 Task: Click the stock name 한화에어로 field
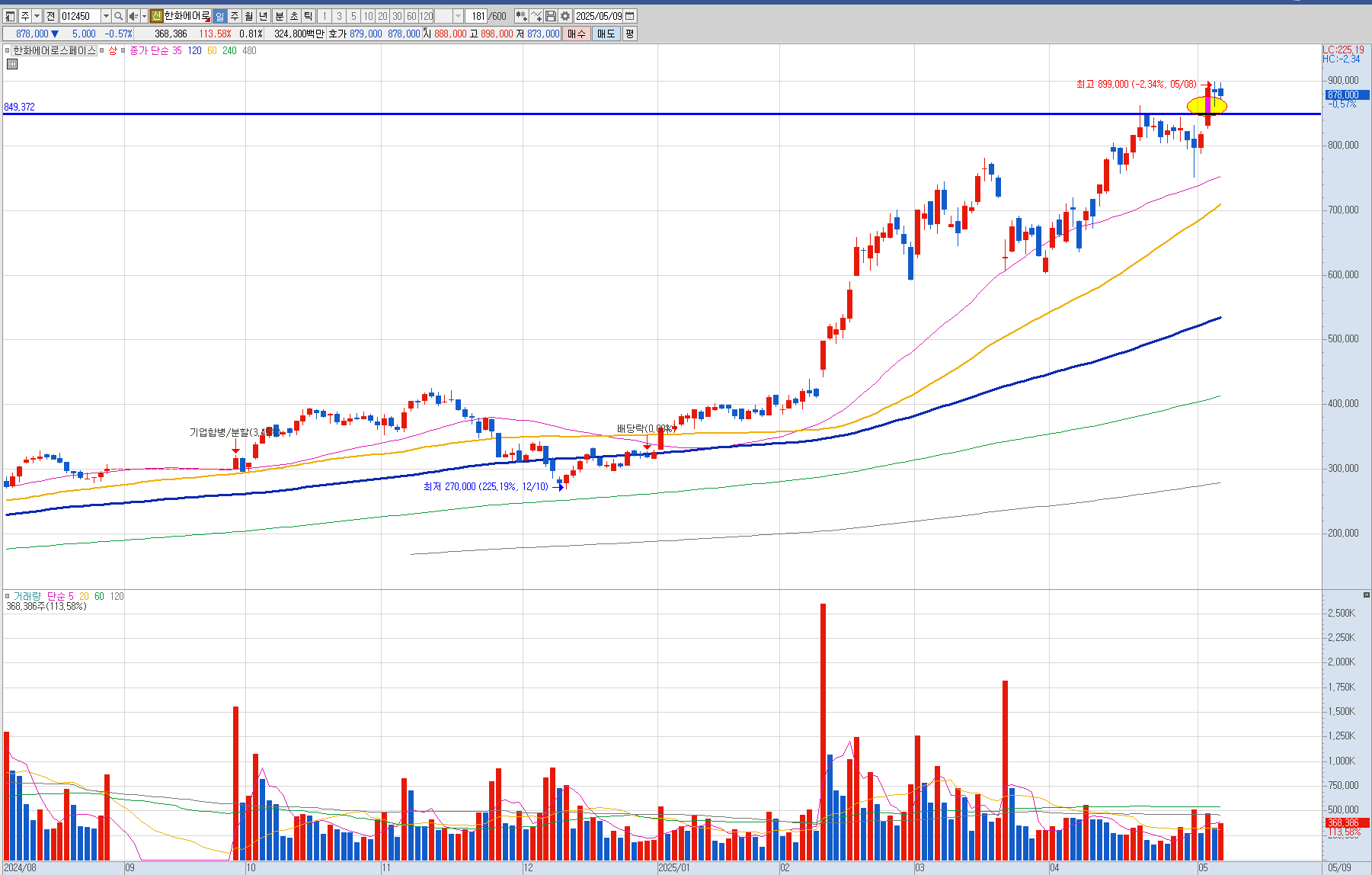187,16
